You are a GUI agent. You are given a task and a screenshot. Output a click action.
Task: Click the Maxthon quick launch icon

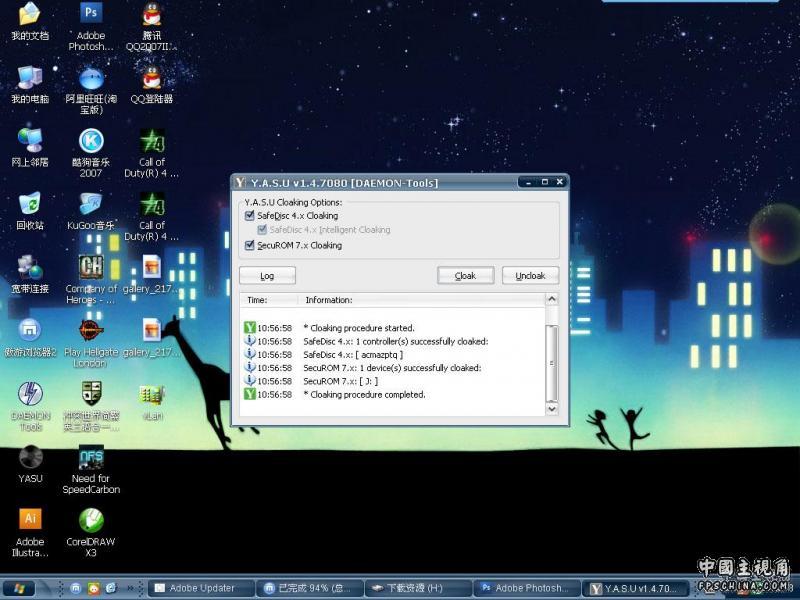click(76, 588)
